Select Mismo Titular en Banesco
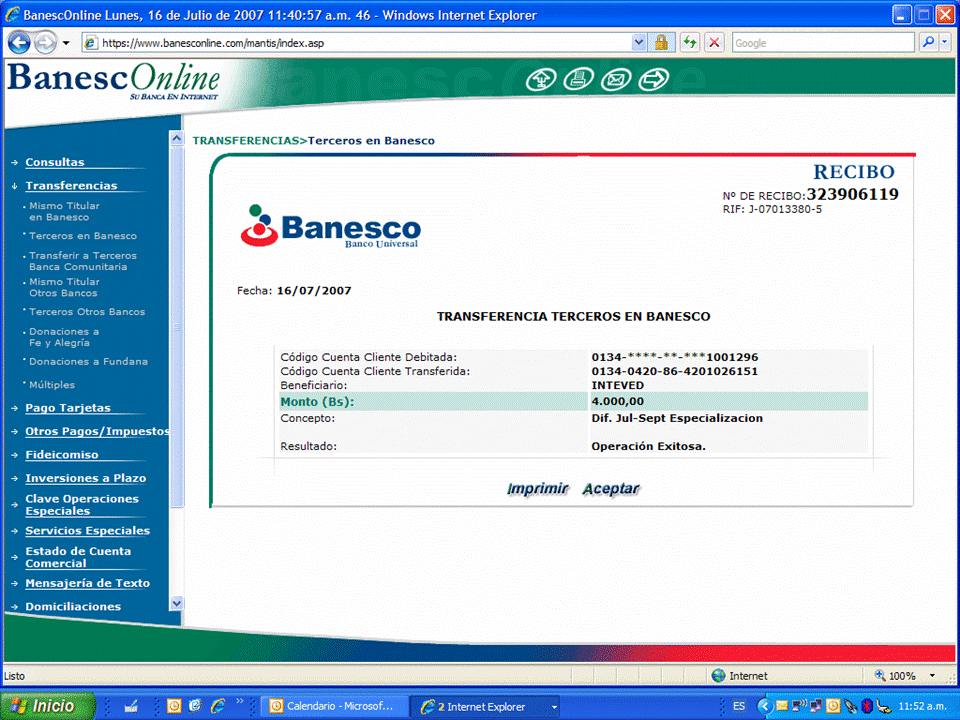 (x=64, y=211)
